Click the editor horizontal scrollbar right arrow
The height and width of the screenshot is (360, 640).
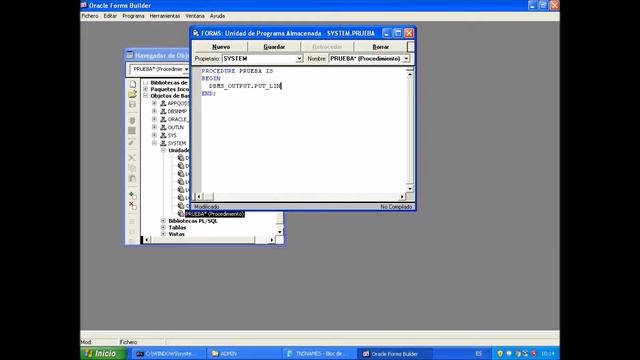point(402,197)
